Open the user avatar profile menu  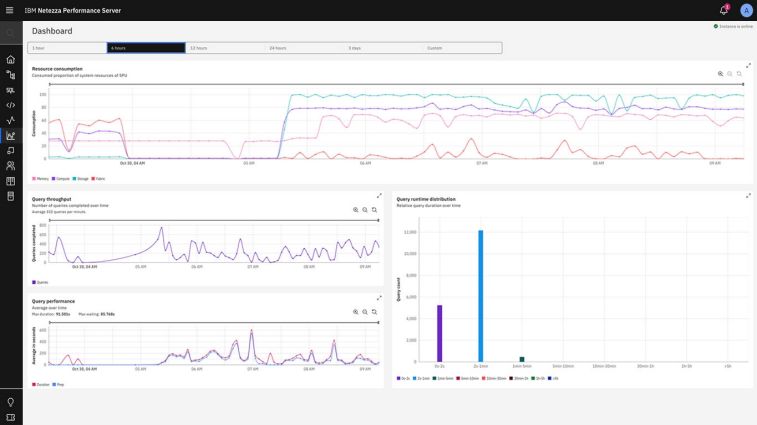coord(745,10)
